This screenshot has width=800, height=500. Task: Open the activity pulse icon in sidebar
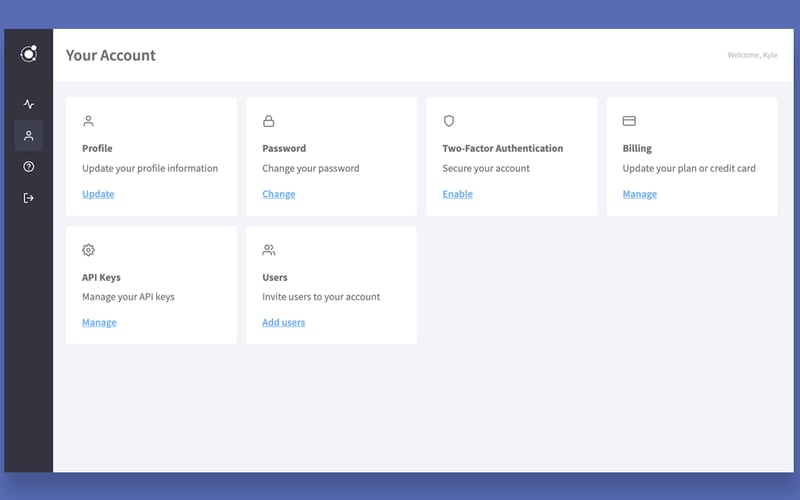coord(29,104)
